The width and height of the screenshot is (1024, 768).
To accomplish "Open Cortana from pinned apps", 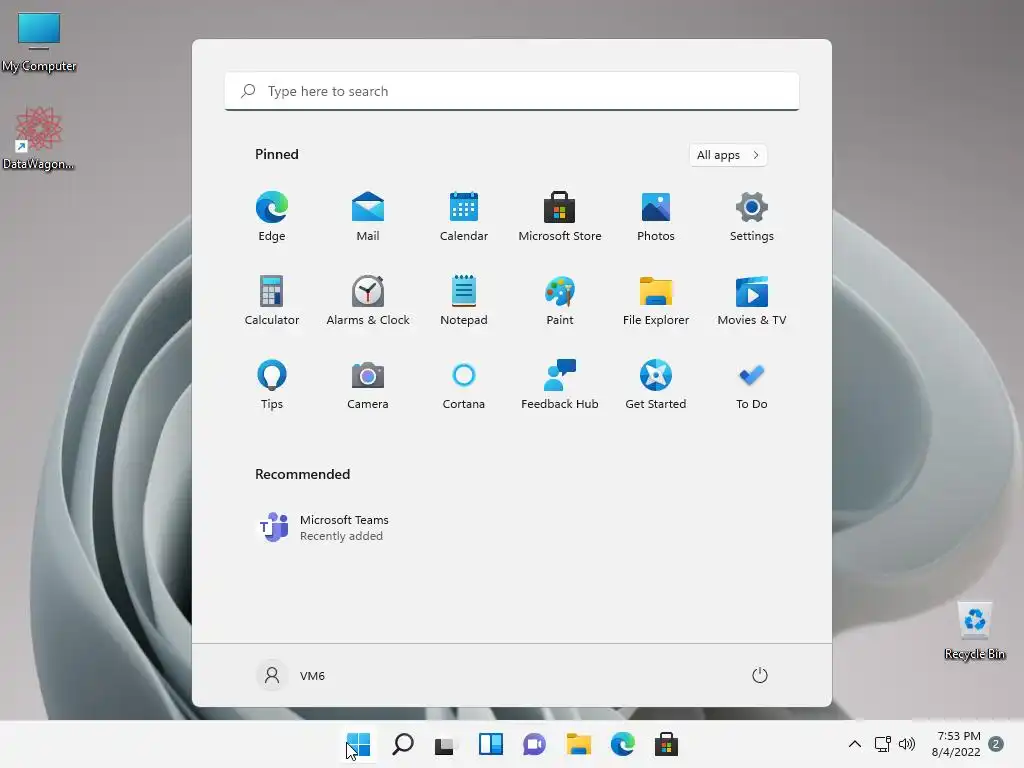I will click(464, 385).
